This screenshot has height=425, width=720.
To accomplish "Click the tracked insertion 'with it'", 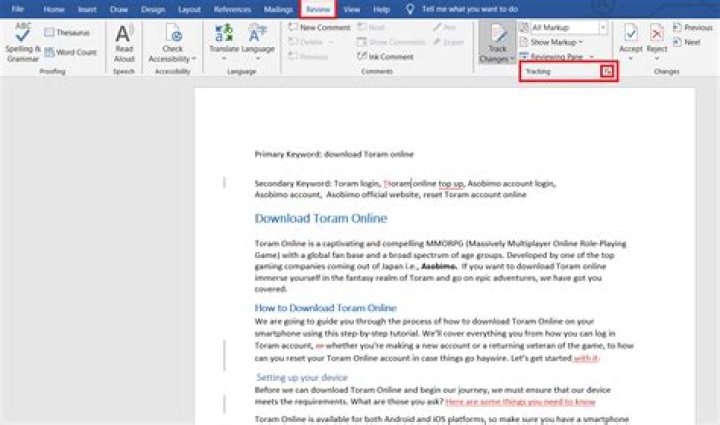I will pos(586,358).
